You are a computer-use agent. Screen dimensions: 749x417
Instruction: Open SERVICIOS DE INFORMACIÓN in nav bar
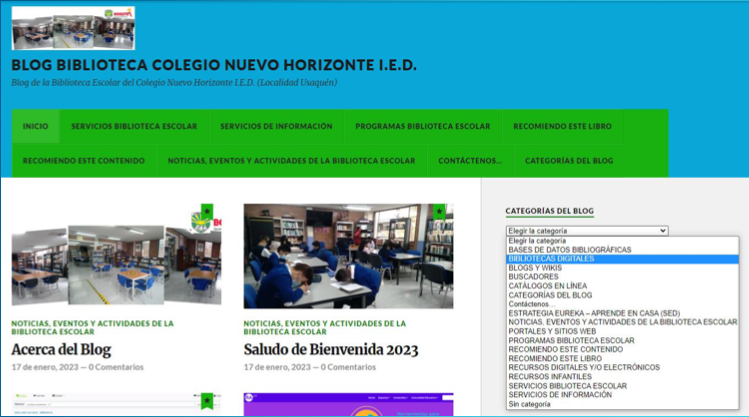(x=276, y=127)
